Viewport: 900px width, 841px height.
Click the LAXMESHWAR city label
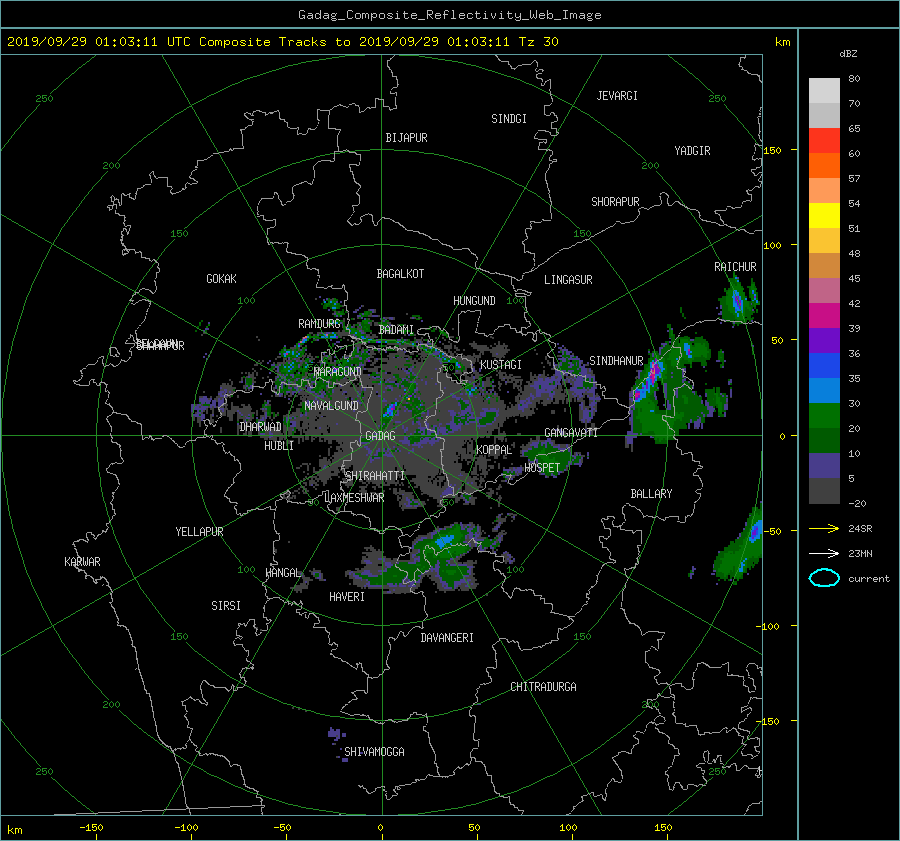(354, 498)
